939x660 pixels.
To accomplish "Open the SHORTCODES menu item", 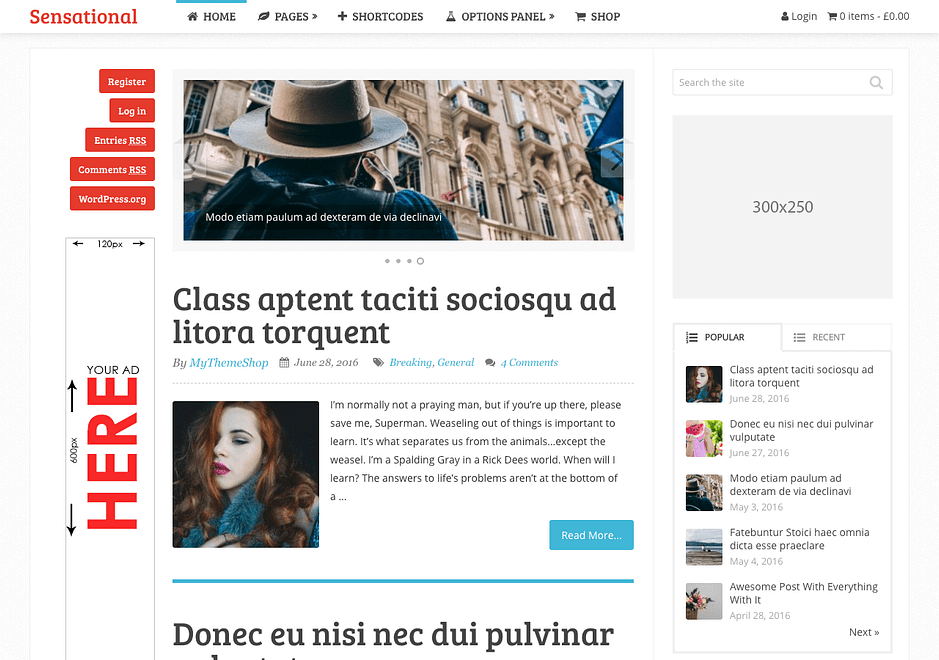I will point(380,17).
